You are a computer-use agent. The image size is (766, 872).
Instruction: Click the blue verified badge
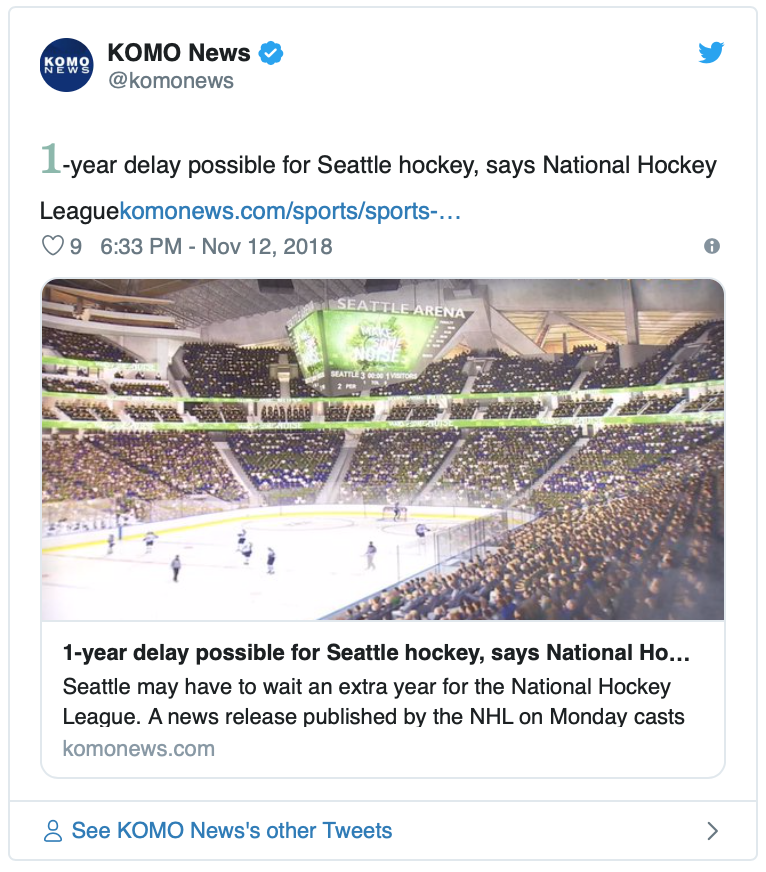pos(271,53)
